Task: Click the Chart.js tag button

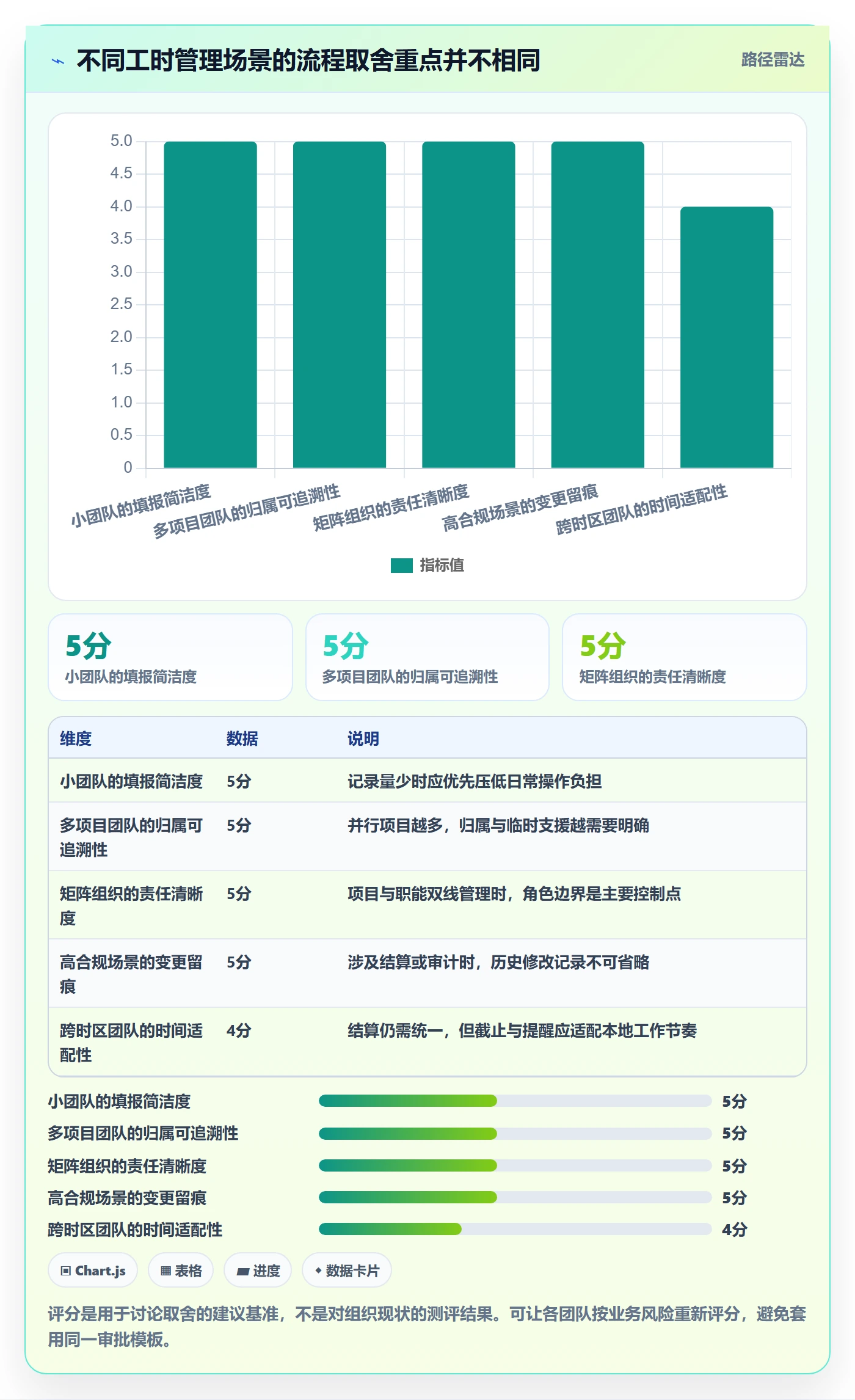Action: [x=93, y=1271]
